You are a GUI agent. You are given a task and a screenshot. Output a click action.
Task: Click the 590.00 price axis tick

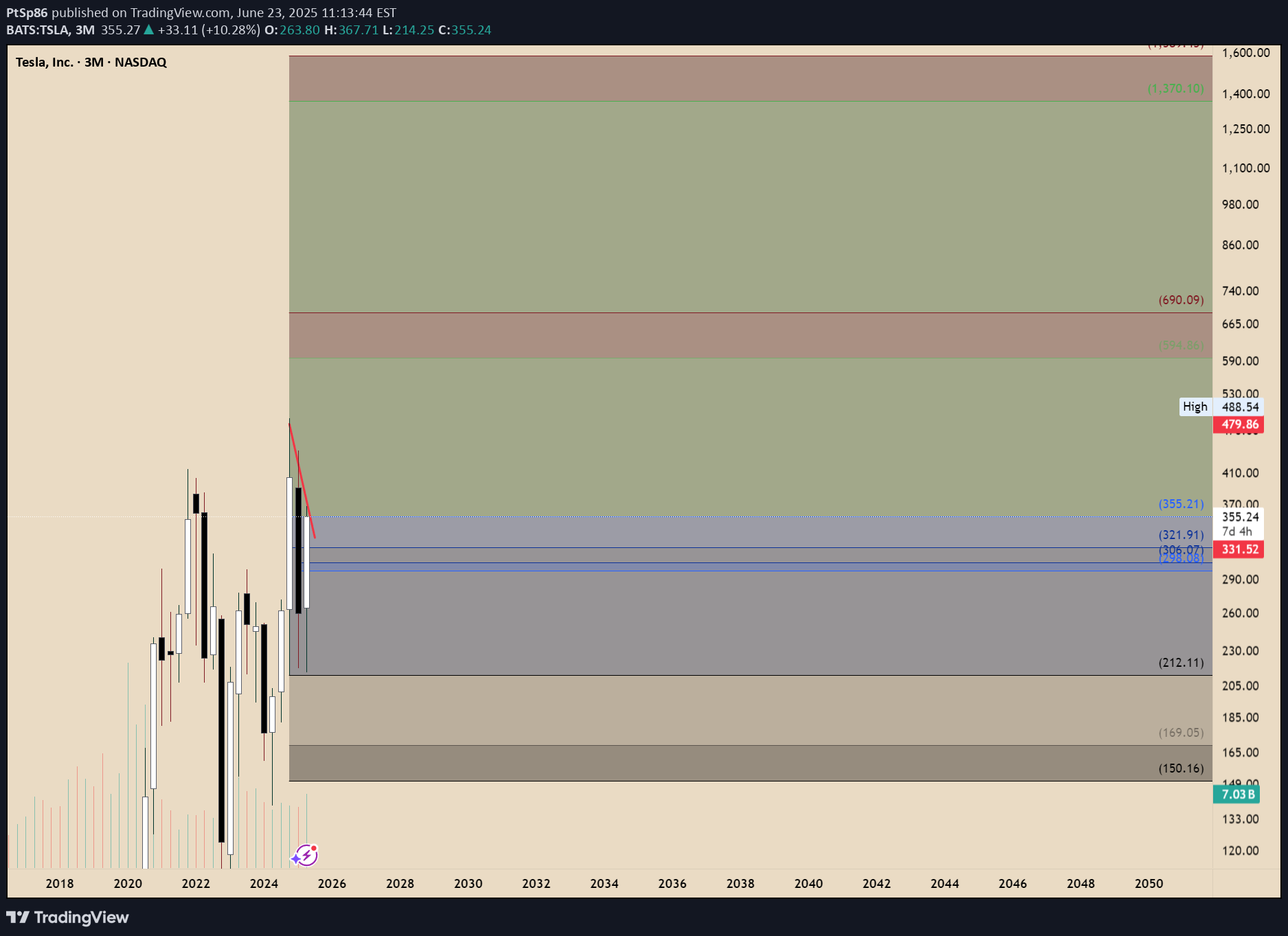coord(1240,361)
